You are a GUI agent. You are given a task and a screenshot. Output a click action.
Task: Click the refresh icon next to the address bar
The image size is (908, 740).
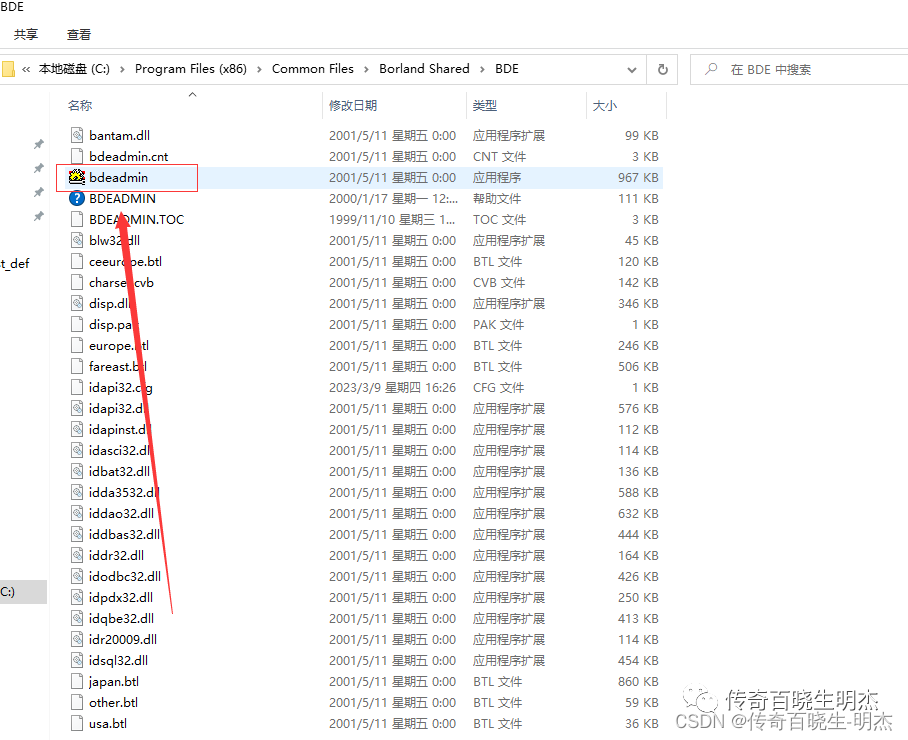tap(662, 69)
